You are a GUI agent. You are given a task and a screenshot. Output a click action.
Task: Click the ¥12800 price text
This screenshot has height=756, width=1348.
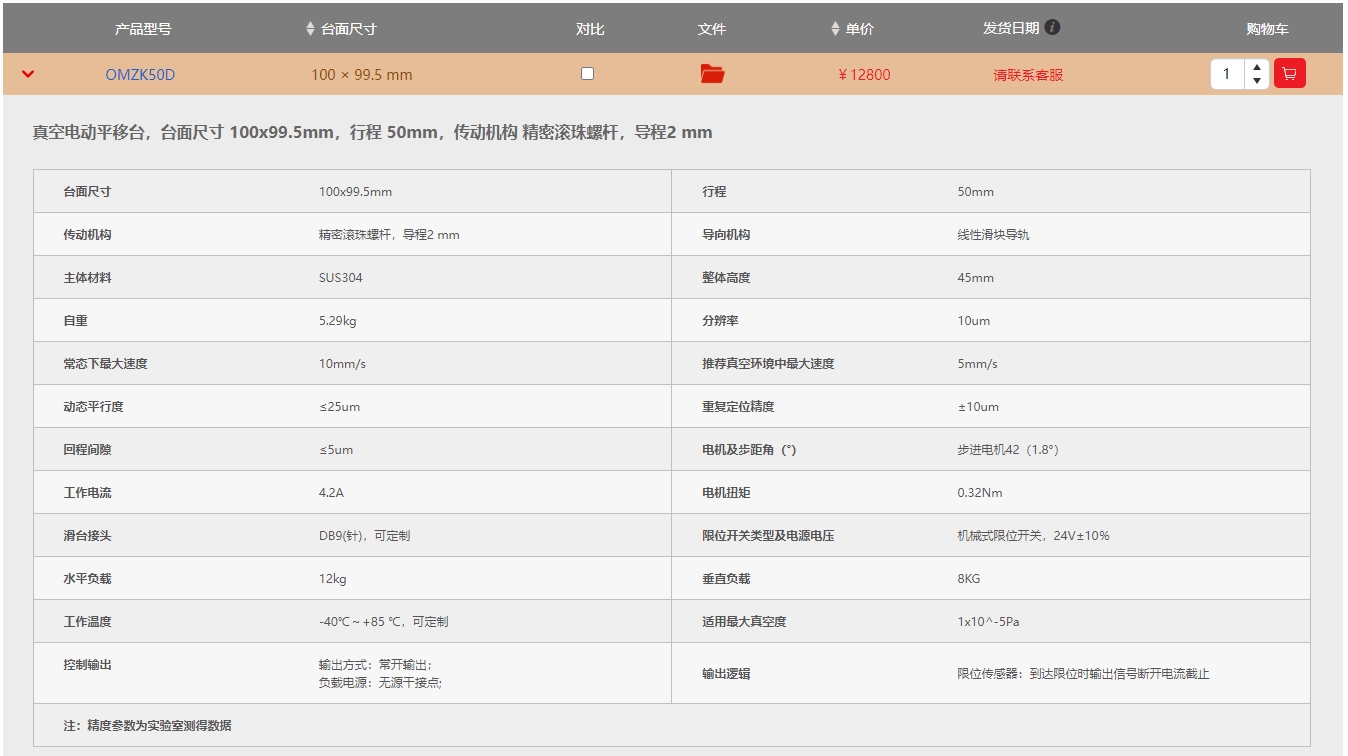coord(864,75)
